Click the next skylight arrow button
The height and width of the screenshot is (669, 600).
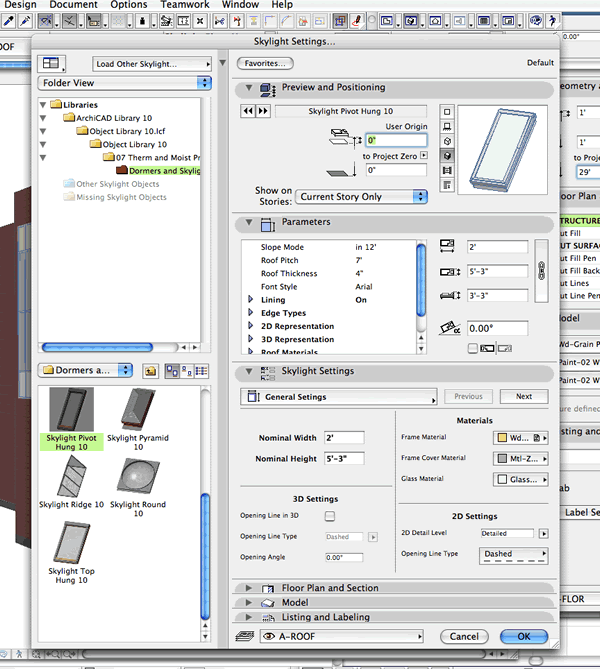click(x=263, y=111)
